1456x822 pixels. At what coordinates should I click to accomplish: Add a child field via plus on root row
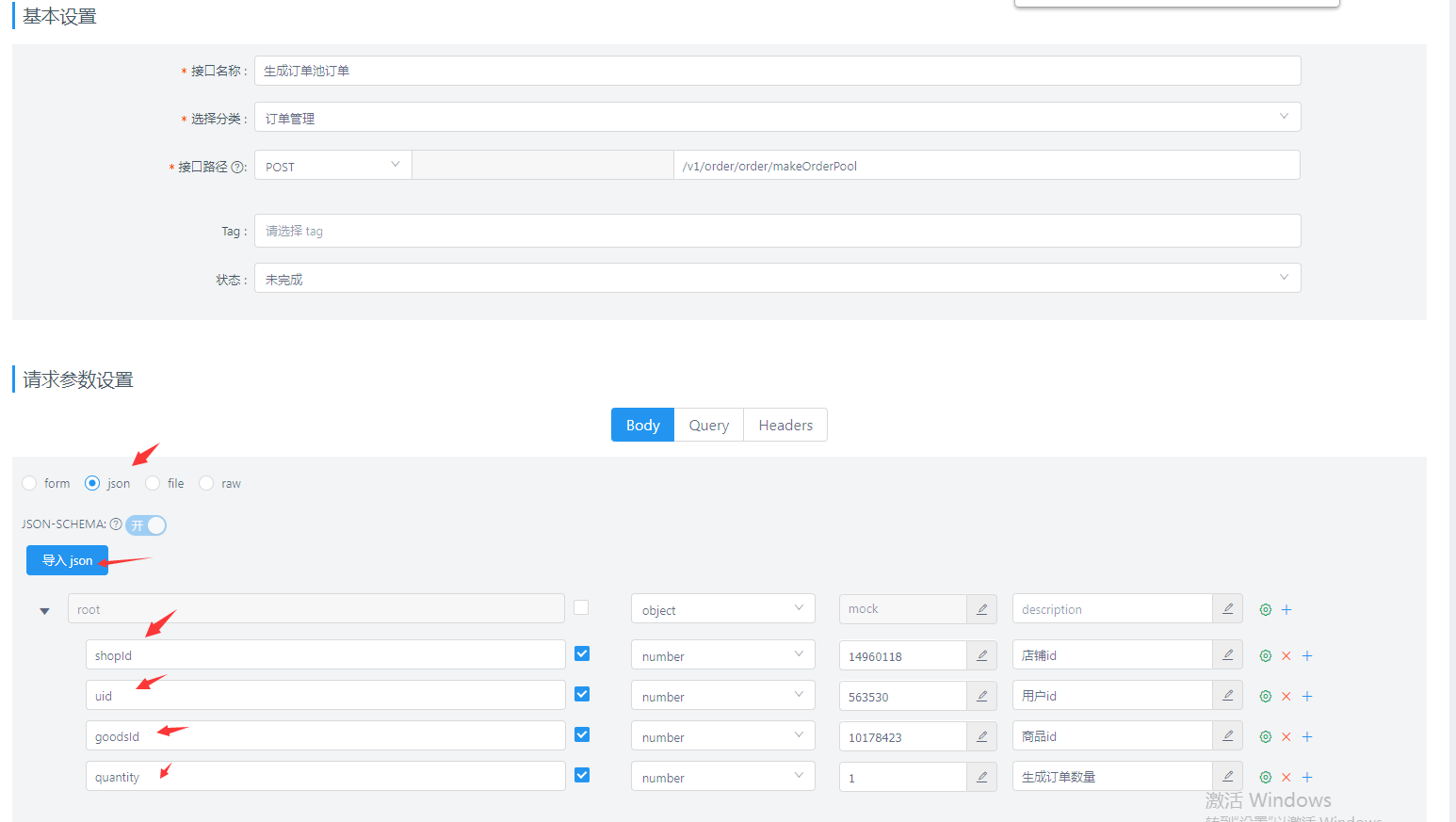[1286, 609]
